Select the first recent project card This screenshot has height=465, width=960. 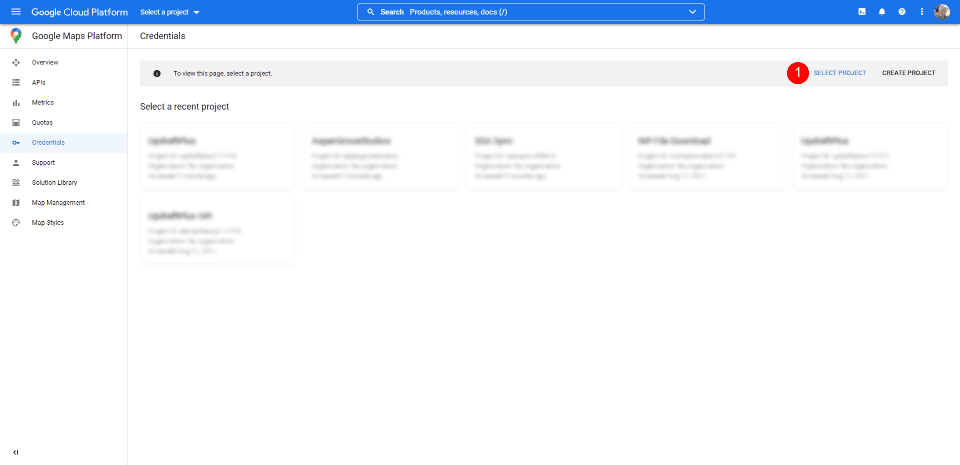(x=217, y=156)
